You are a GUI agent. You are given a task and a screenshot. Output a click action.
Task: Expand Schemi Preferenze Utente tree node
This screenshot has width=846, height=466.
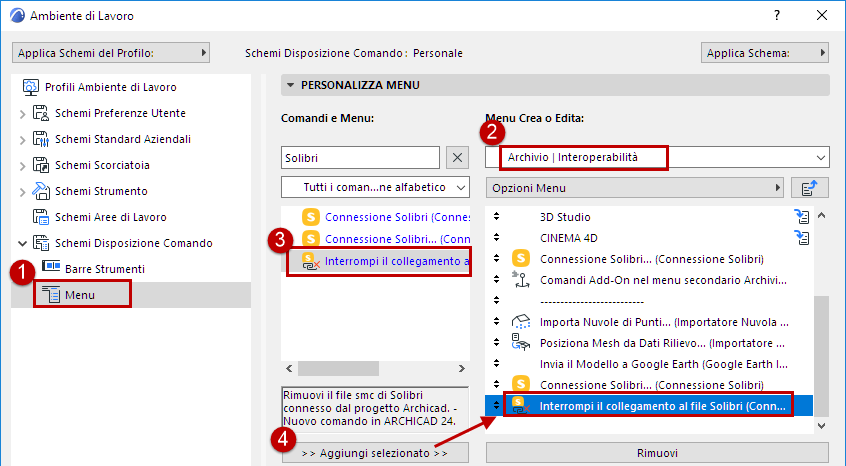(x=22, y=114)
